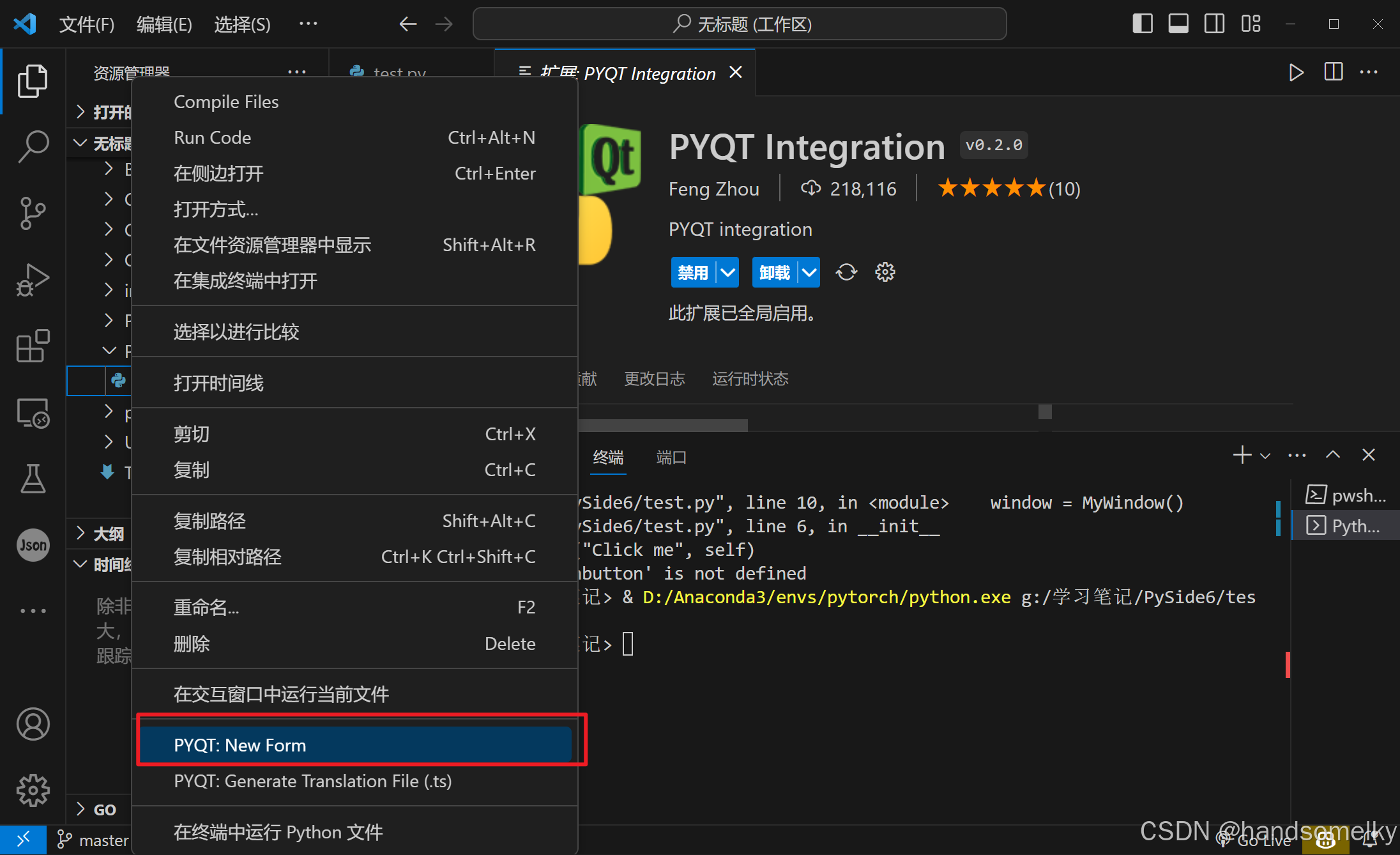Screen dimensions: 1400x855
Task: Select 复制路径 from context menu
Action: tap(355, 521)
